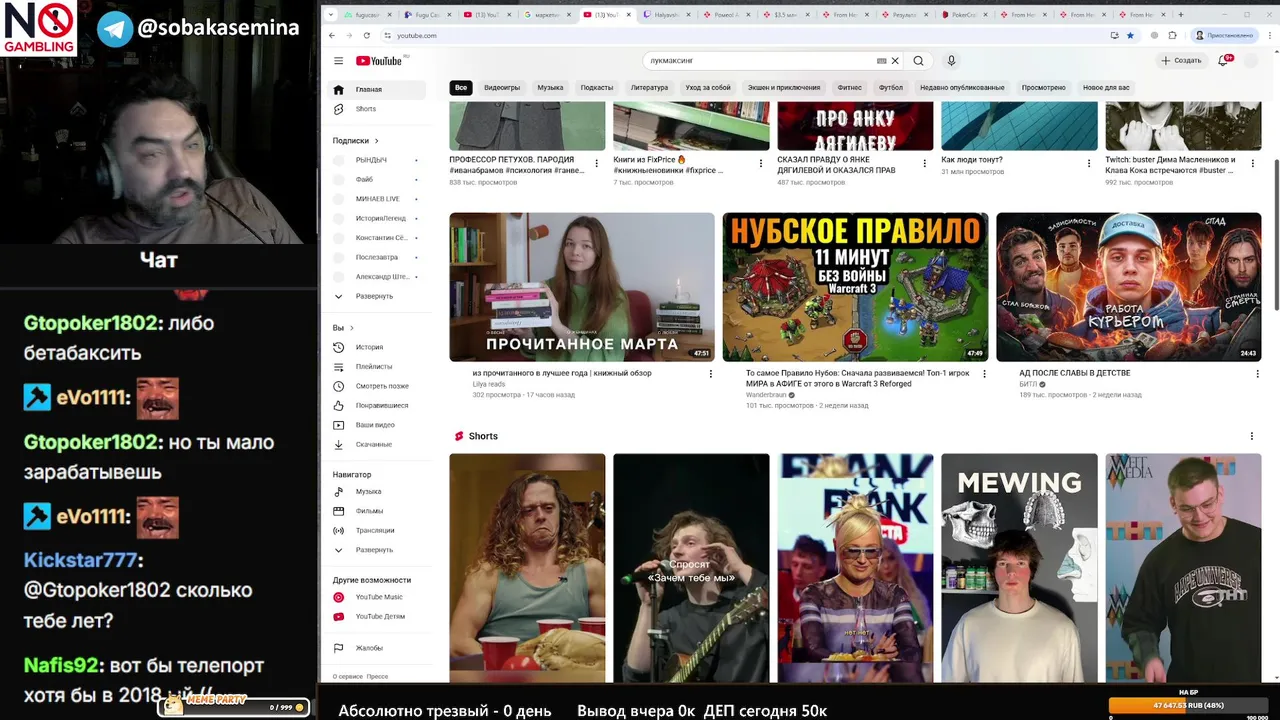Open the Lilya reads channel link

pos(489,384)
